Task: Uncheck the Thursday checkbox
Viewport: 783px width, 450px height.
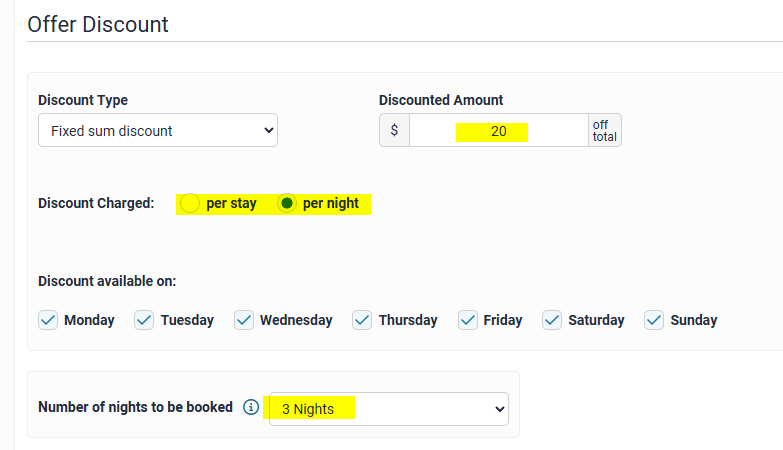Action: point(363,320)
